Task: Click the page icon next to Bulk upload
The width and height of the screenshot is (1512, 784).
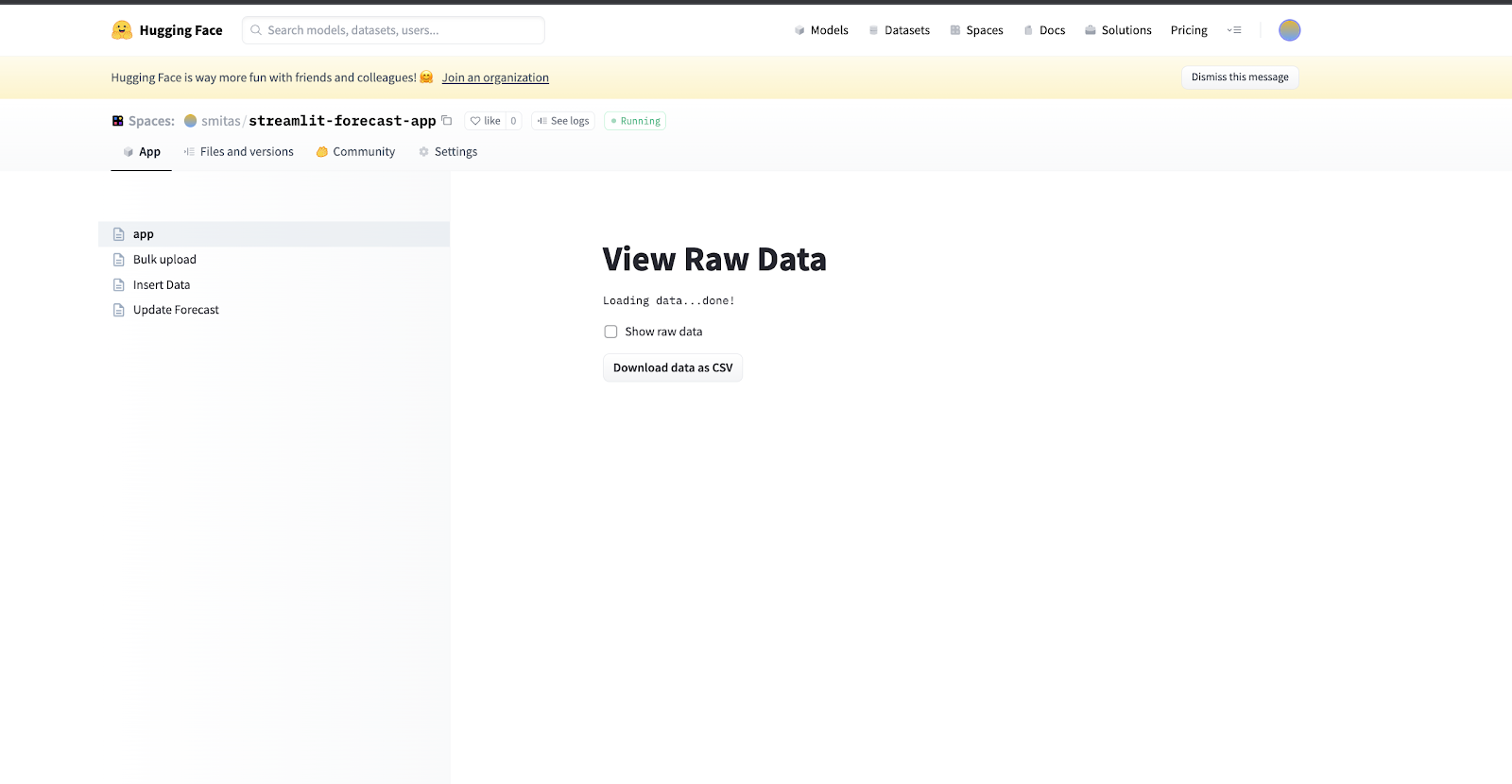Action: click(x=119, y=260)
